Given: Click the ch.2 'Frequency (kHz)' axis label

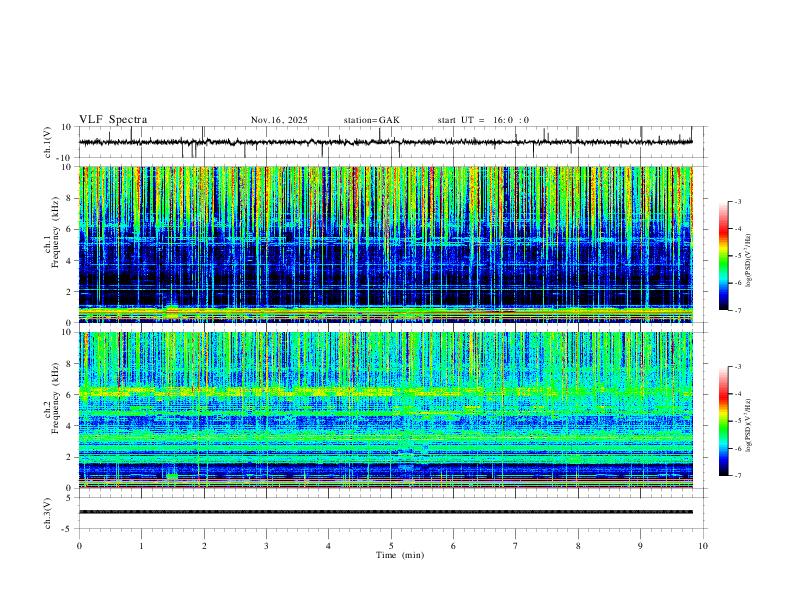Looking at the screenshot, I should click(55, 398).
